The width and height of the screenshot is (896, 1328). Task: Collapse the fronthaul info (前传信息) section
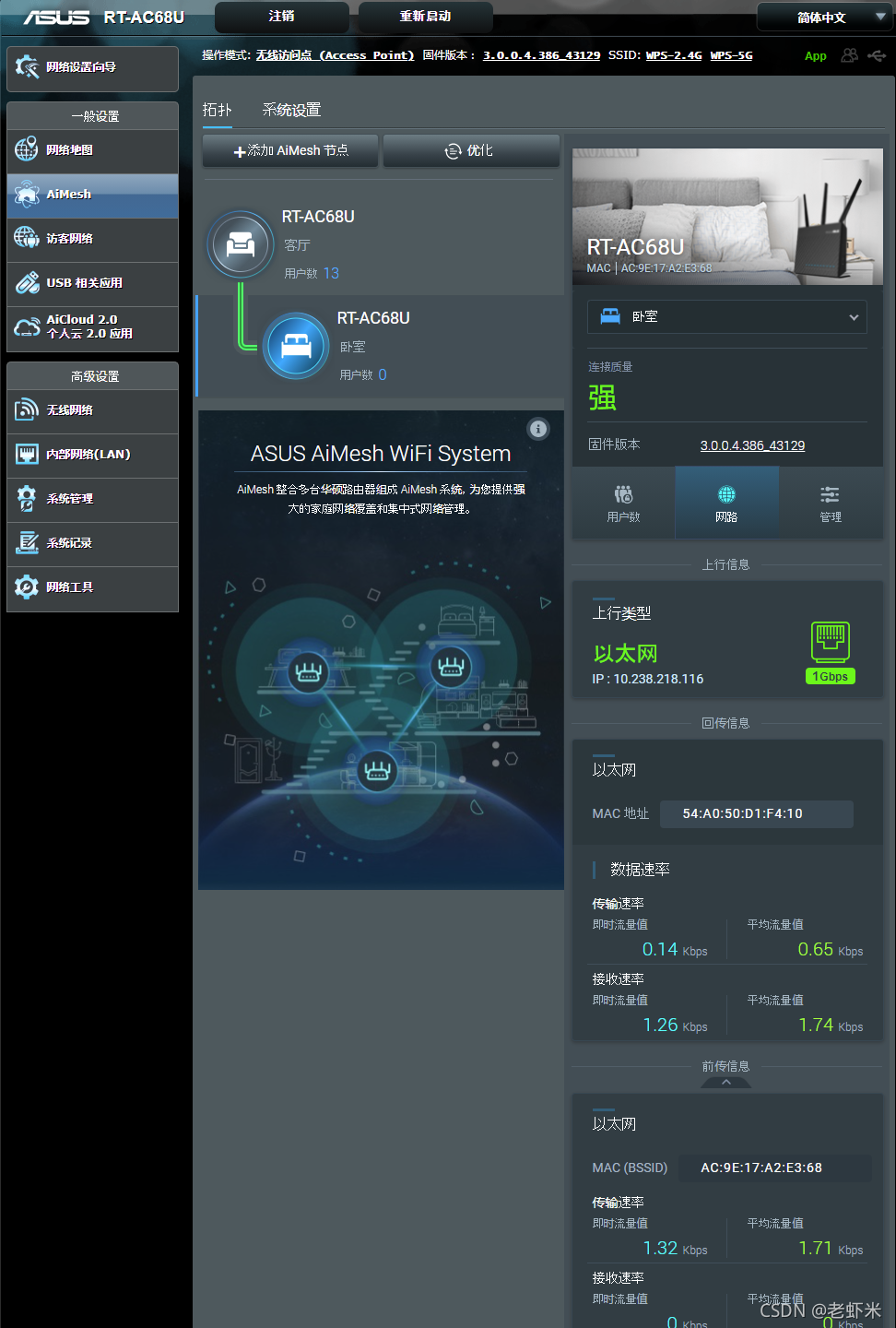725,1083
